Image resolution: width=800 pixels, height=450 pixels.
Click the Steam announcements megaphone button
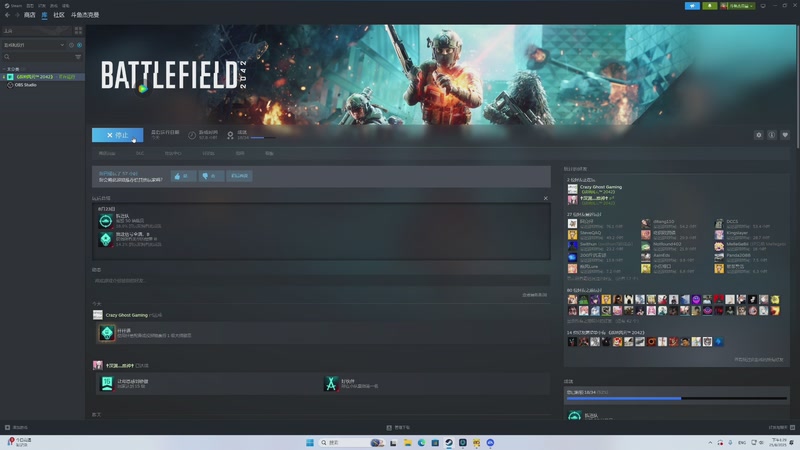point(692,6)
